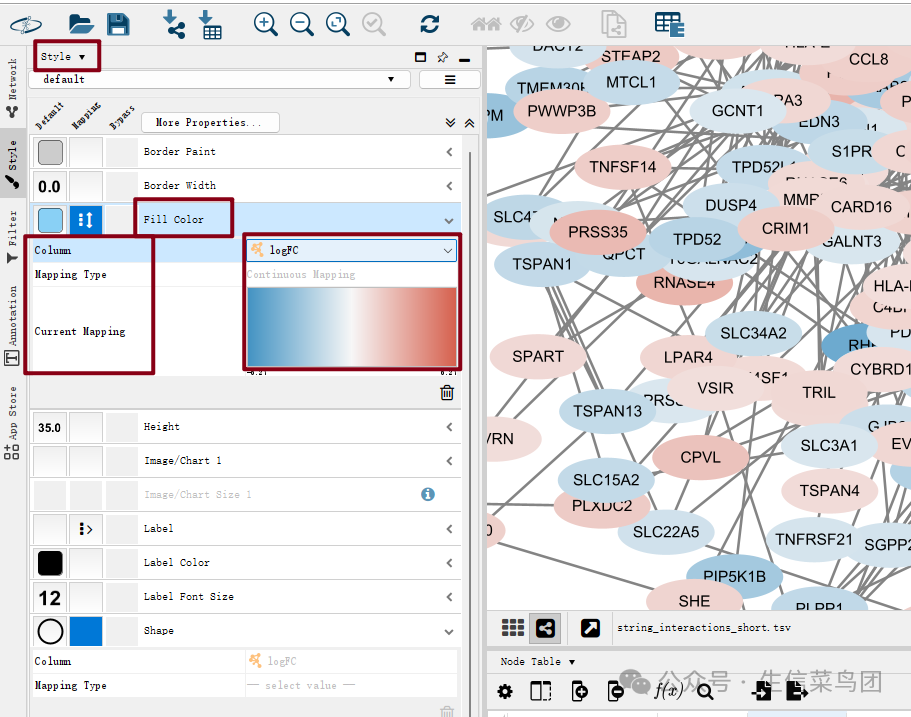The width and height of the screenshot is (911, 717).
Task: Zoom out of the network
Action: (302, 24)
